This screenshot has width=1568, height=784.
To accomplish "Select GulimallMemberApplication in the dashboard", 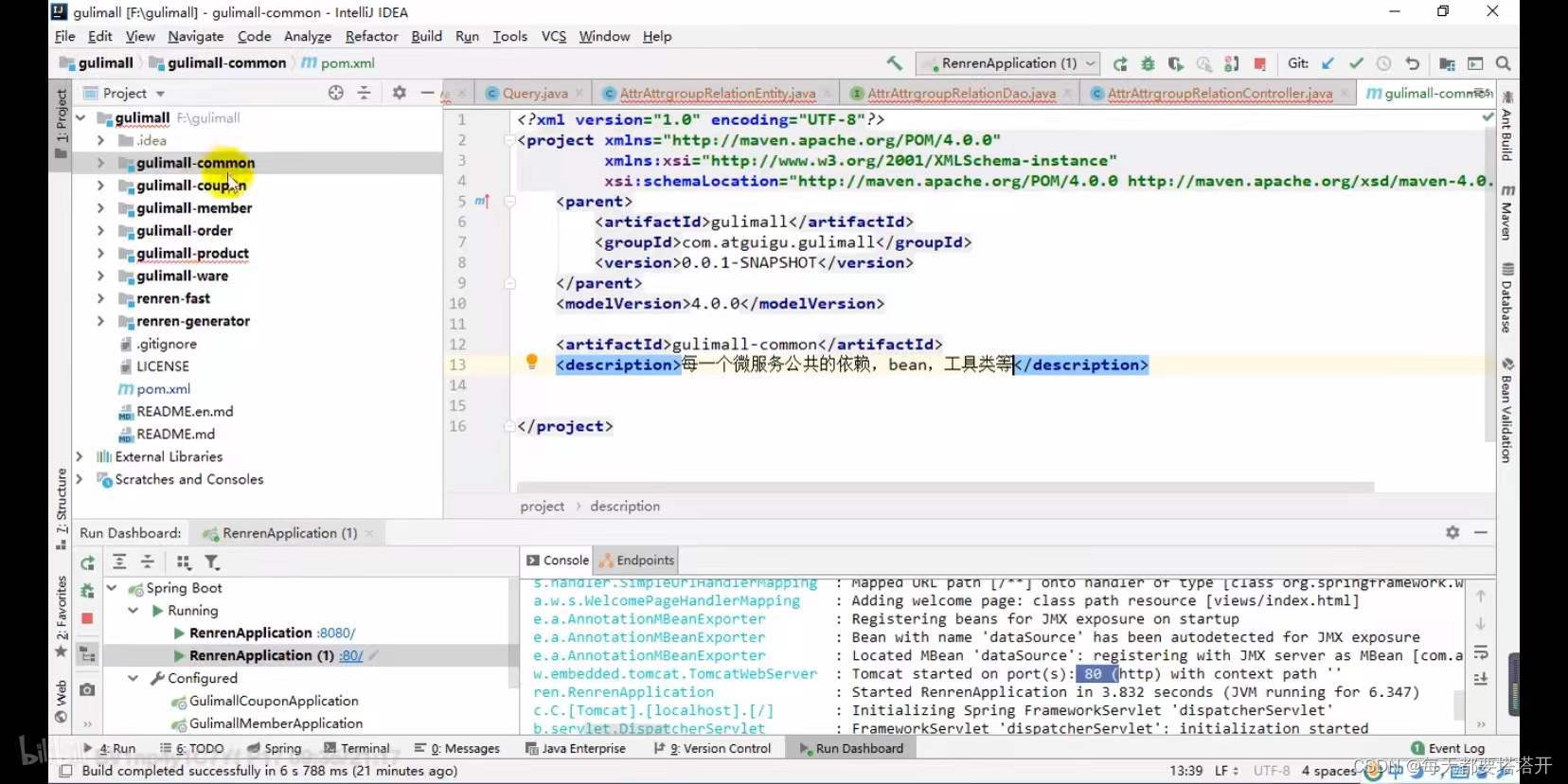I will click(x=276, y=723).
